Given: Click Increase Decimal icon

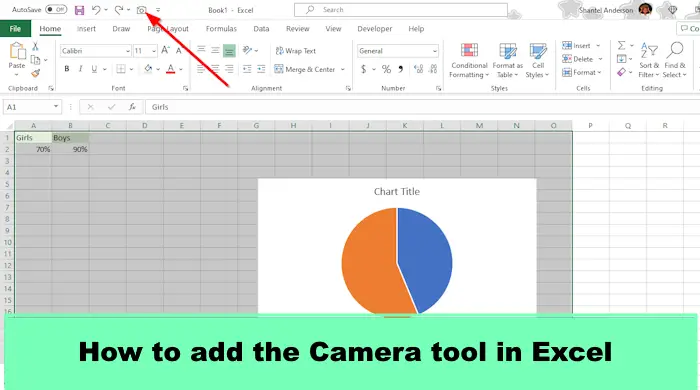Looking at the screenshot, I should tap(418, 69).
